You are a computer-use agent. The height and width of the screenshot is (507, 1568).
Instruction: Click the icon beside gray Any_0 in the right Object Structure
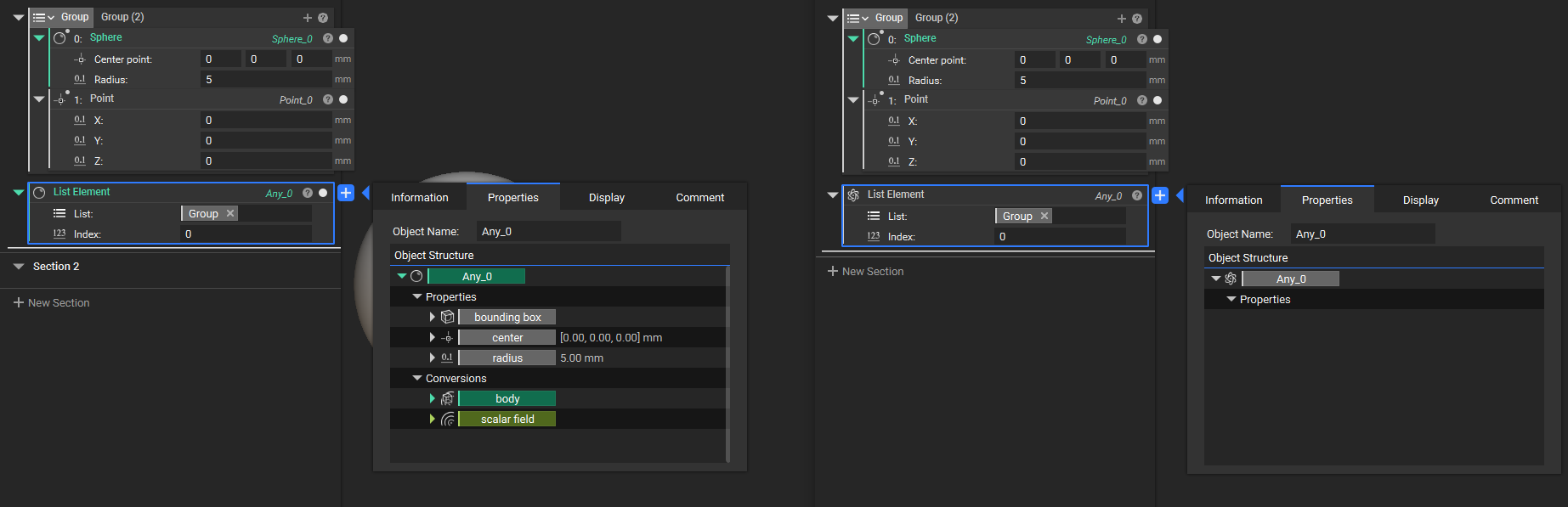tap(1231, 279)
